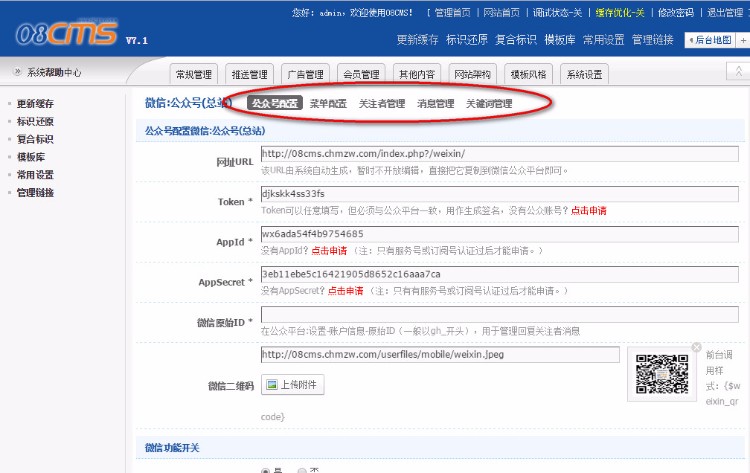Open 网站首页 link in header
750x473 pixels.
coord(501,13)
